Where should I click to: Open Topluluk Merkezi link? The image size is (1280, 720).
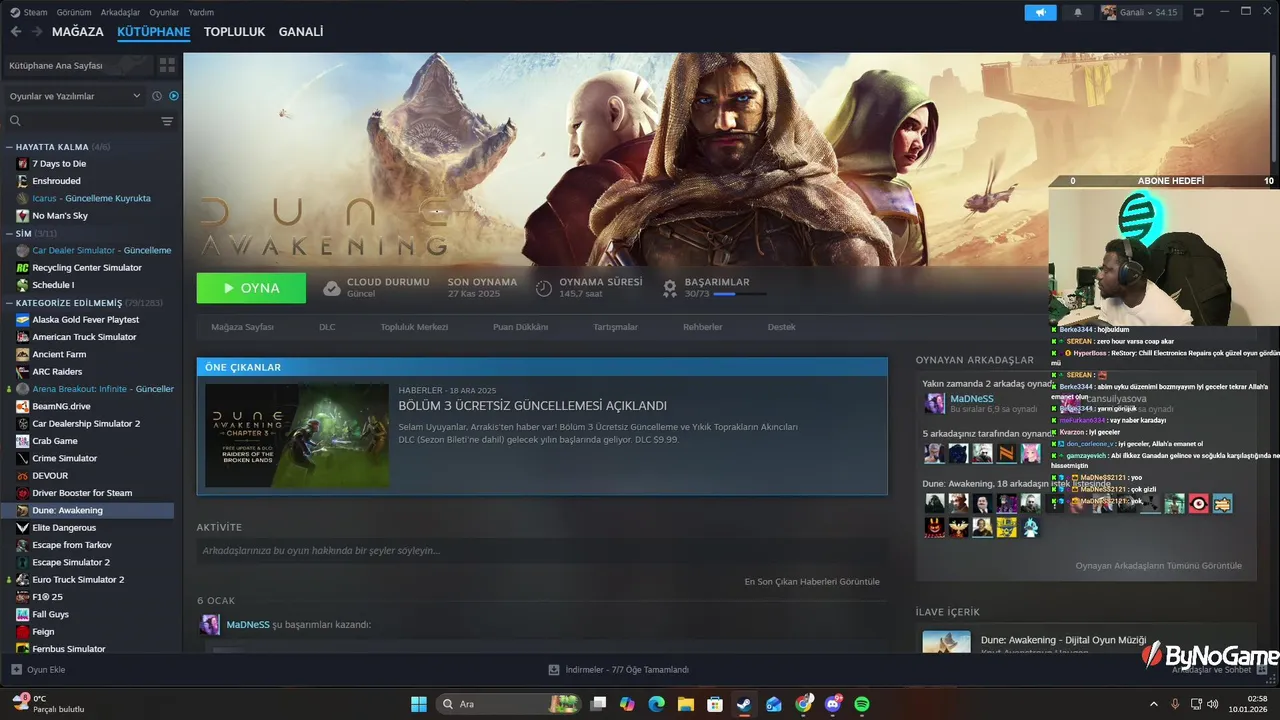(414, 327)
